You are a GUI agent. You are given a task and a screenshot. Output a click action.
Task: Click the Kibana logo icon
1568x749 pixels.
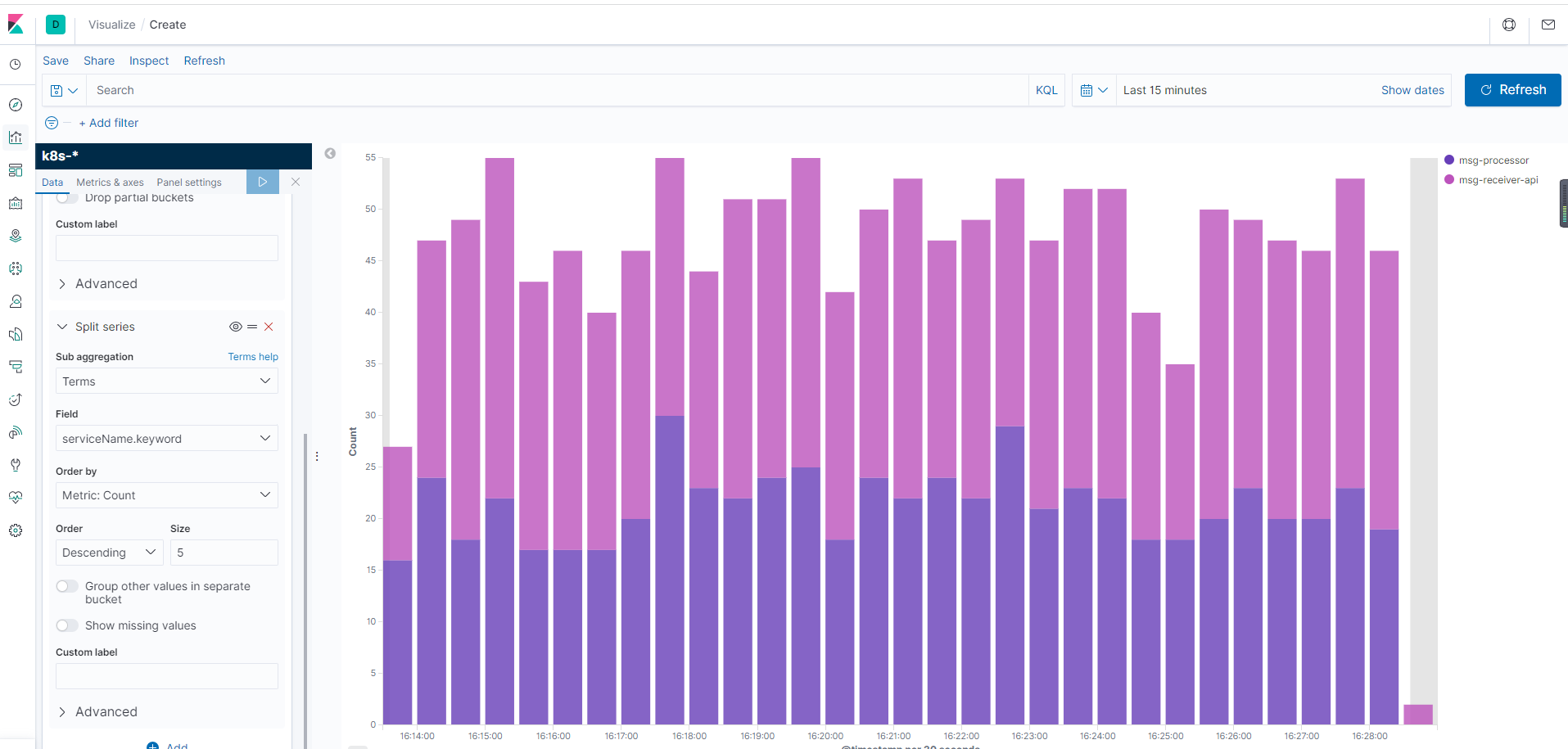pyautogui.click(x=16, y=25)
